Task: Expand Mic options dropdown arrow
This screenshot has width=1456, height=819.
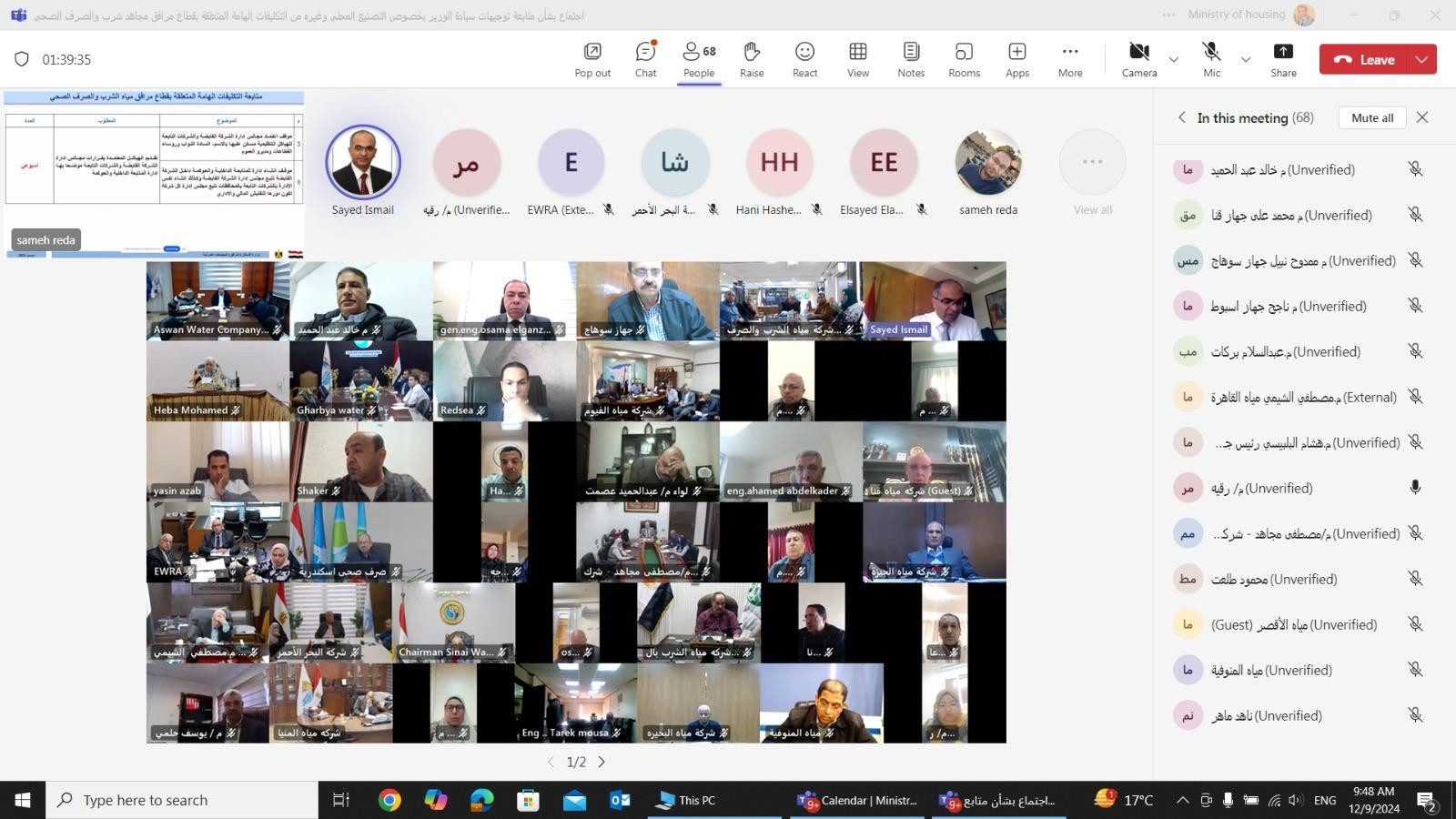Action: click(1246, 59)
